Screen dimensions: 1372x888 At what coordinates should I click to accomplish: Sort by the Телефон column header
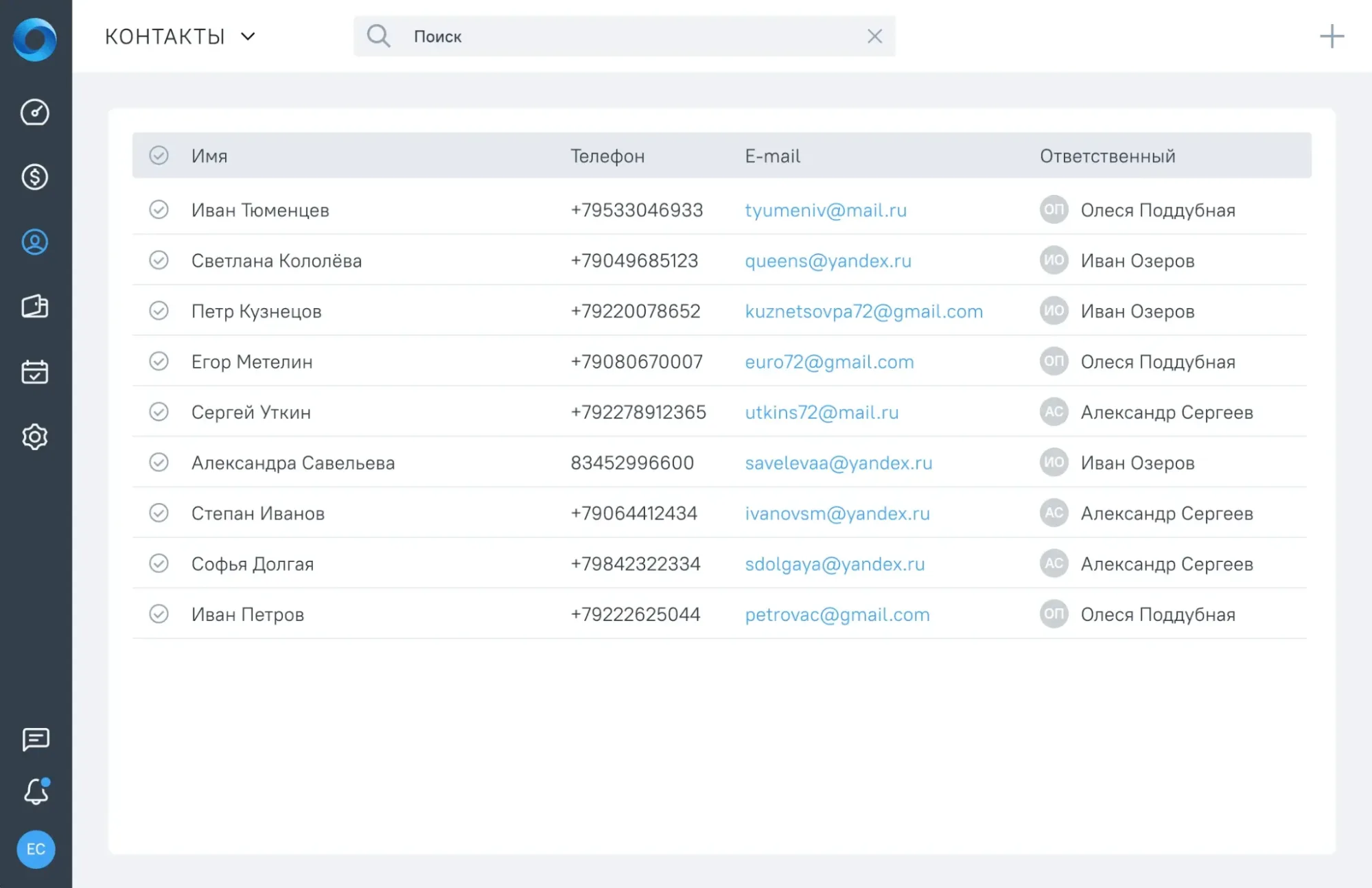click(x=607, y=156)
